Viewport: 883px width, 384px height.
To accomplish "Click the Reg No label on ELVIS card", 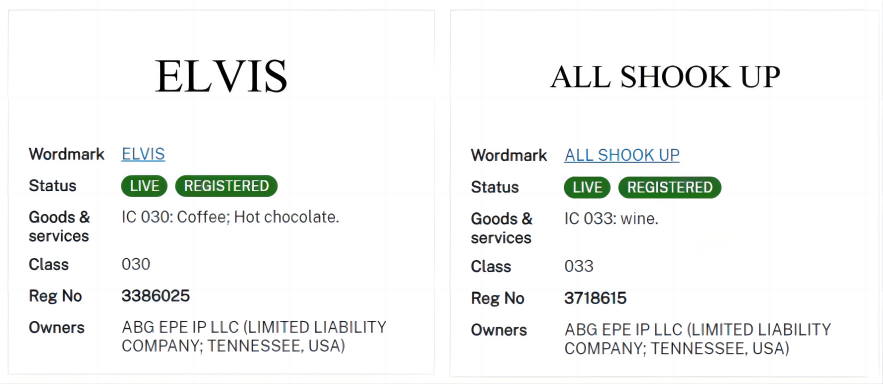I will tap(55, 296).
